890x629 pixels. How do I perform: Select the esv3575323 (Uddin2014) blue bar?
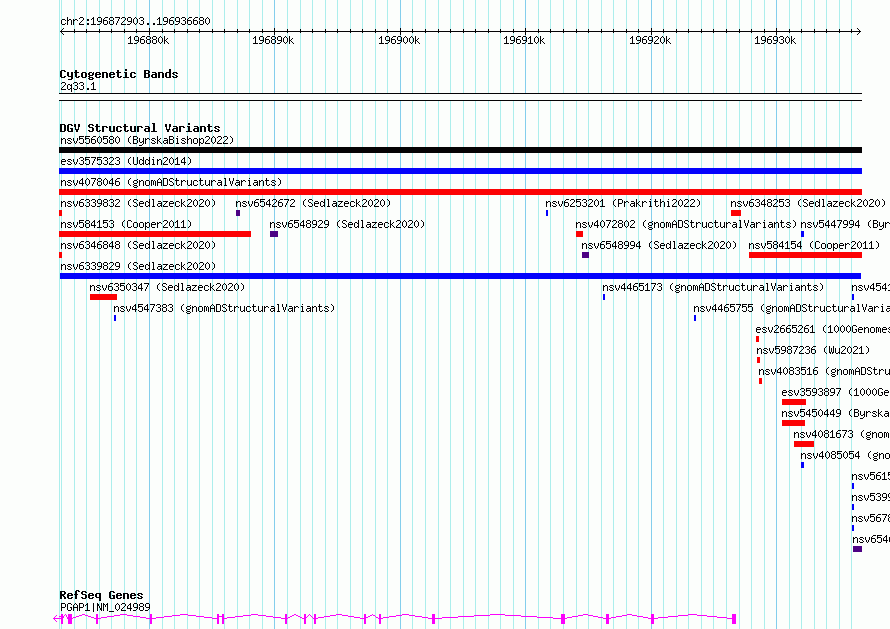tap(460, 171)
